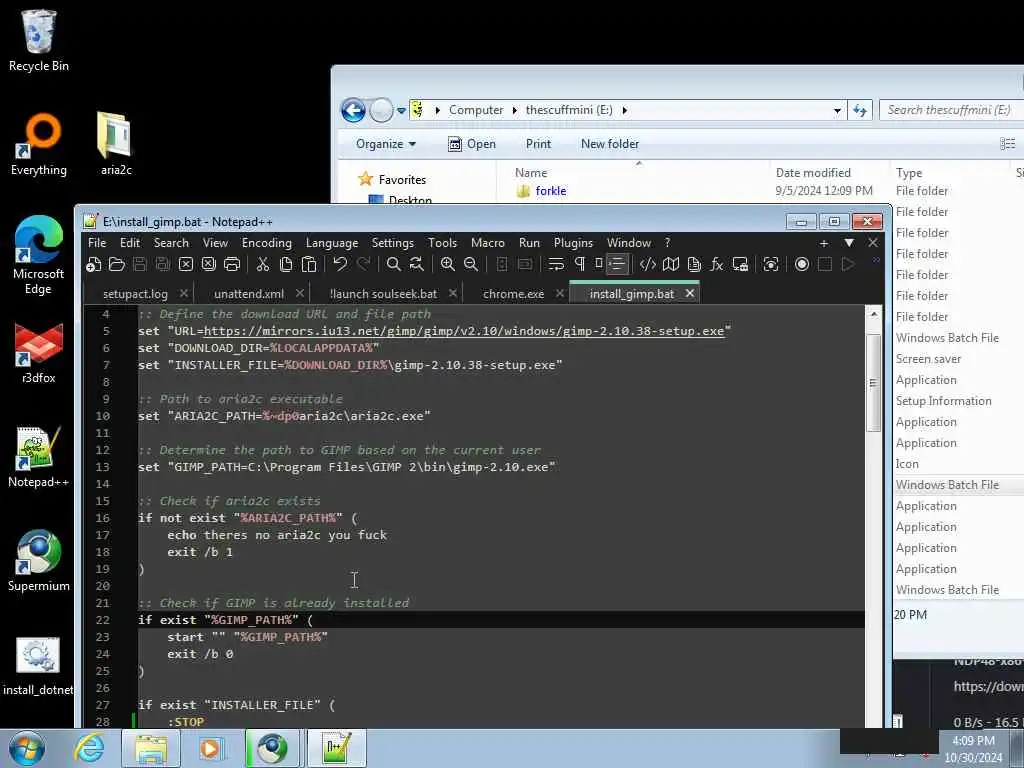The width and height of the screenshot is (1024, 768).
Task: Open the Recycle Bin desktop icon
Action: pyautogui.click(x=39, y=40)
